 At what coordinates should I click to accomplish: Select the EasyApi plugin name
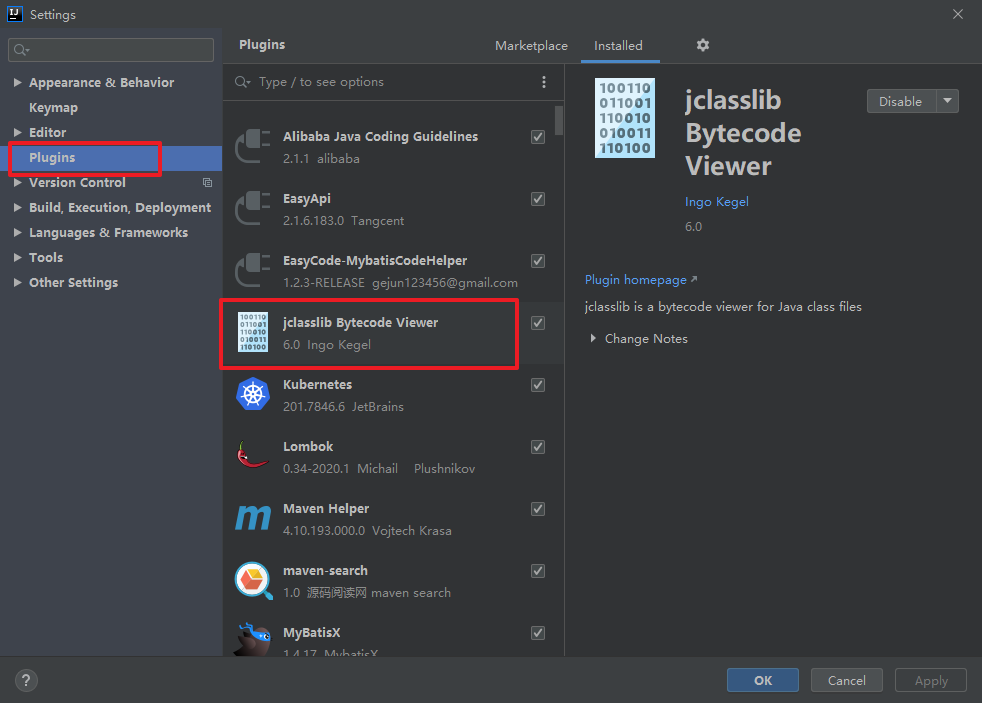(x=307, y=198)
